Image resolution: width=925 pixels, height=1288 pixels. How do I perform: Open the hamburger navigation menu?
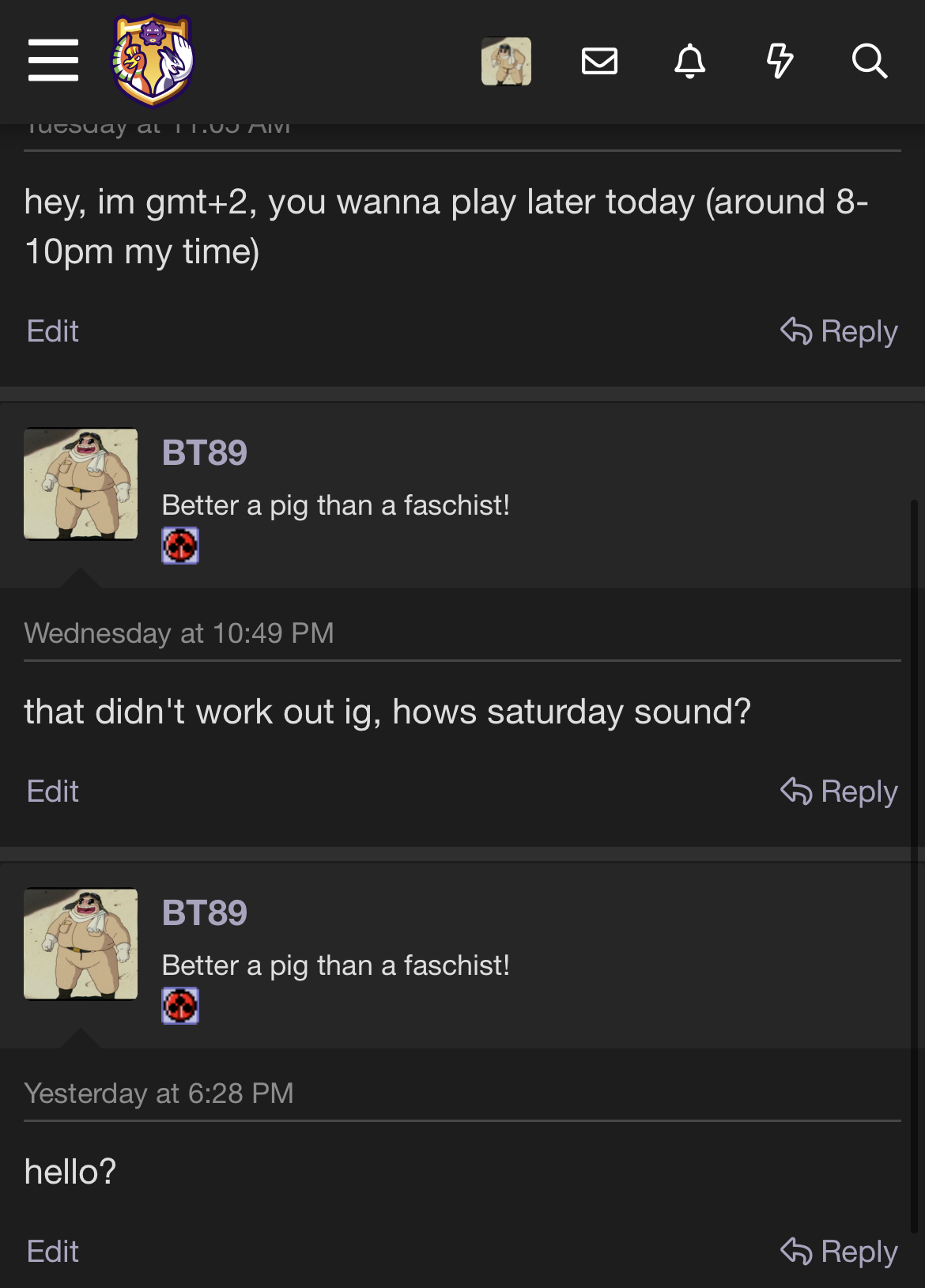pyautogui.click(x=53, y=60)
